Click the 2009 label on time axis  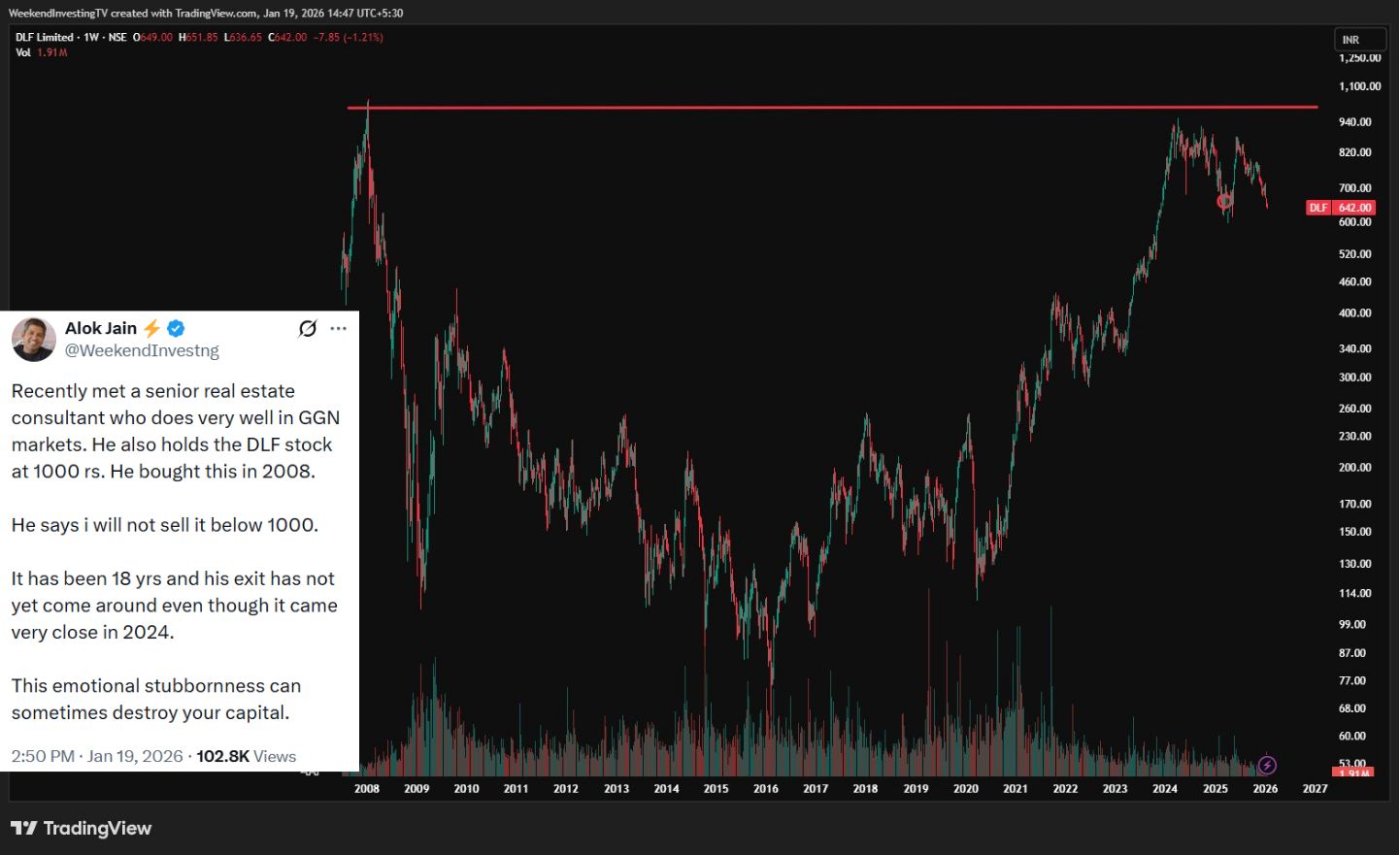pyautogui.click(x=417, y=789)
